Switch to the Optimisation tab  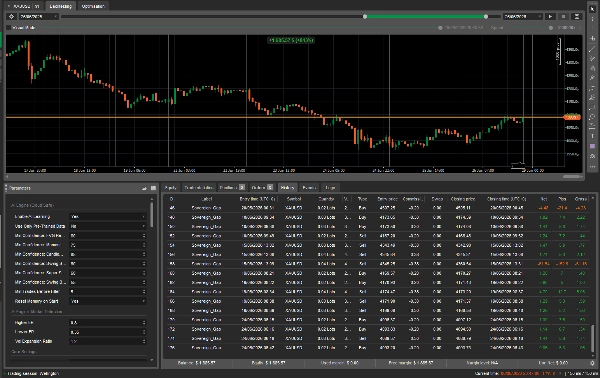pyautogui.click(x=93, y=6)
